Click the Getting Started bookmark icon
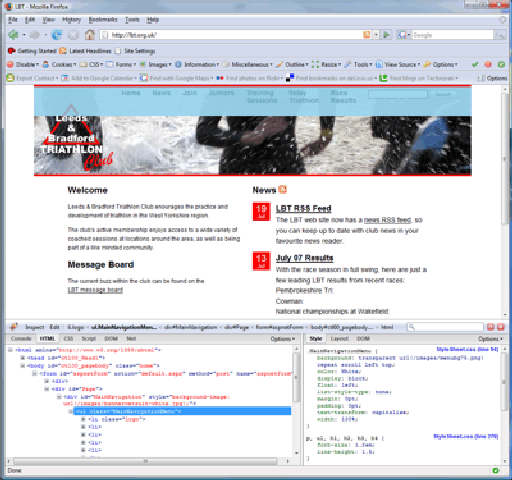Image resolution: width=512 pixels, height=480 pixels. pos(12,51)
